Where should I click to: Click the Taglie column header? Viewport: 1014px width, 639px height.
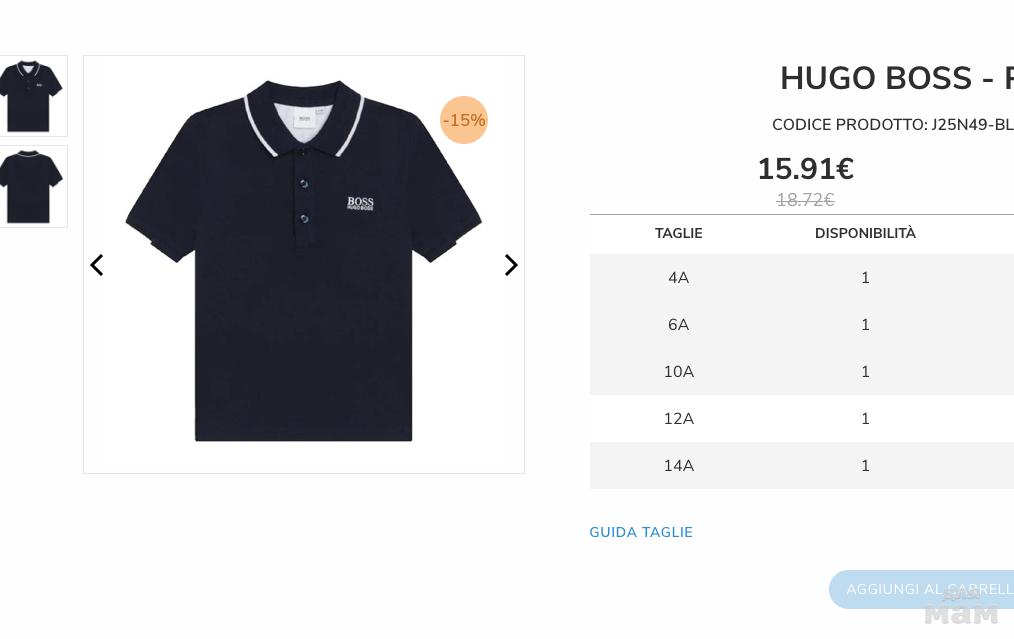tap(678, 233)
